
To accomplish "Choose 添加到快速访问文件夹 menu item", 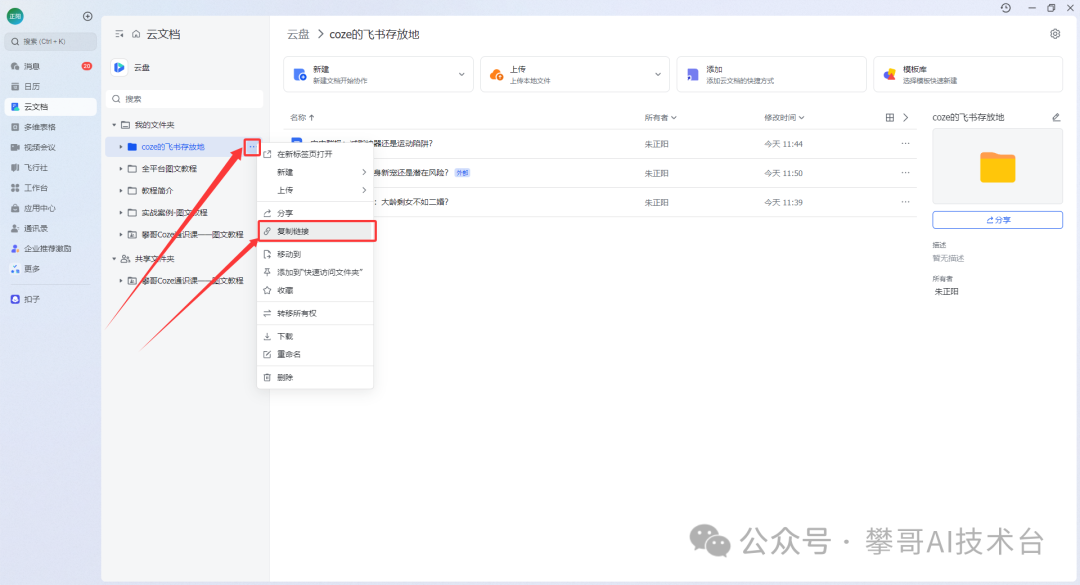I will click(x=315, y=272).
